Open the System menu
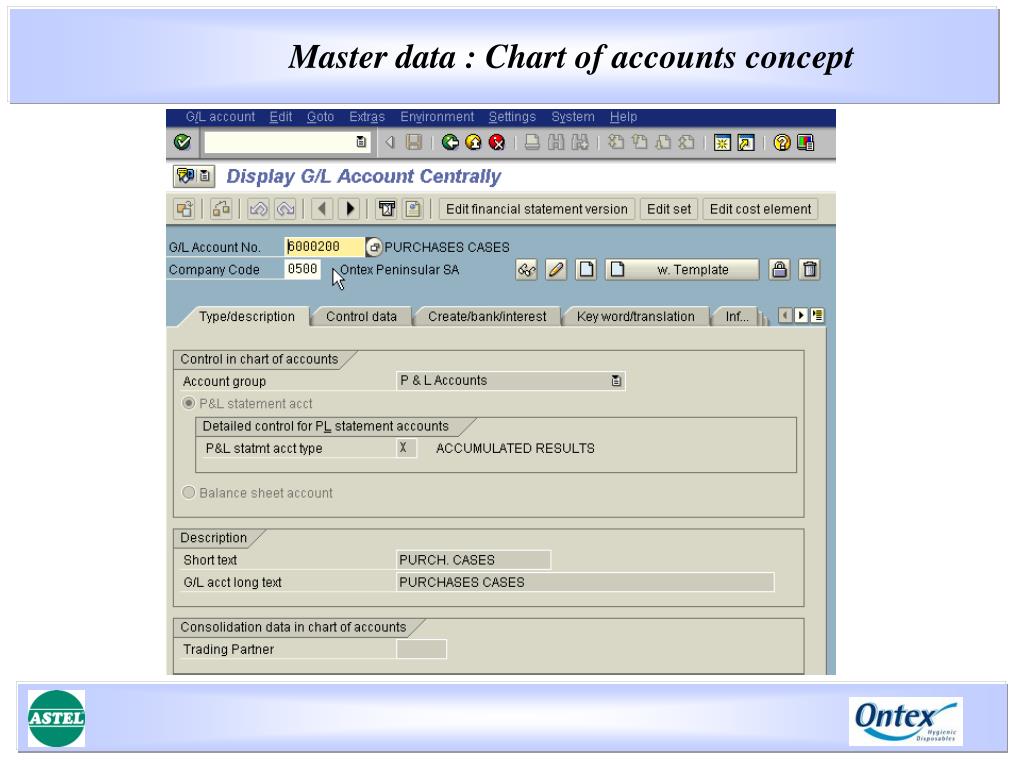This screenshot has height=768, width=1024. tap(573, 117)
